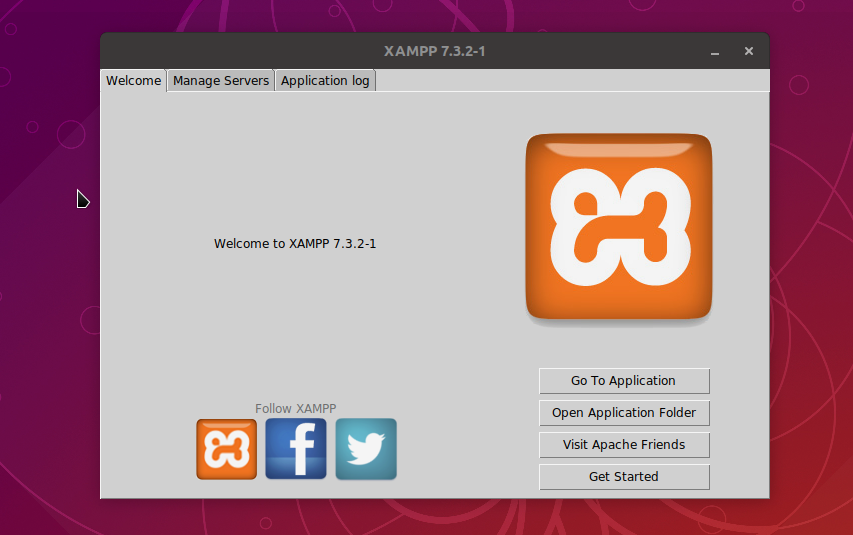The height and width of the screenshot is (535, 853).
Task: Open the Application log tab
Action: (325, 81)
